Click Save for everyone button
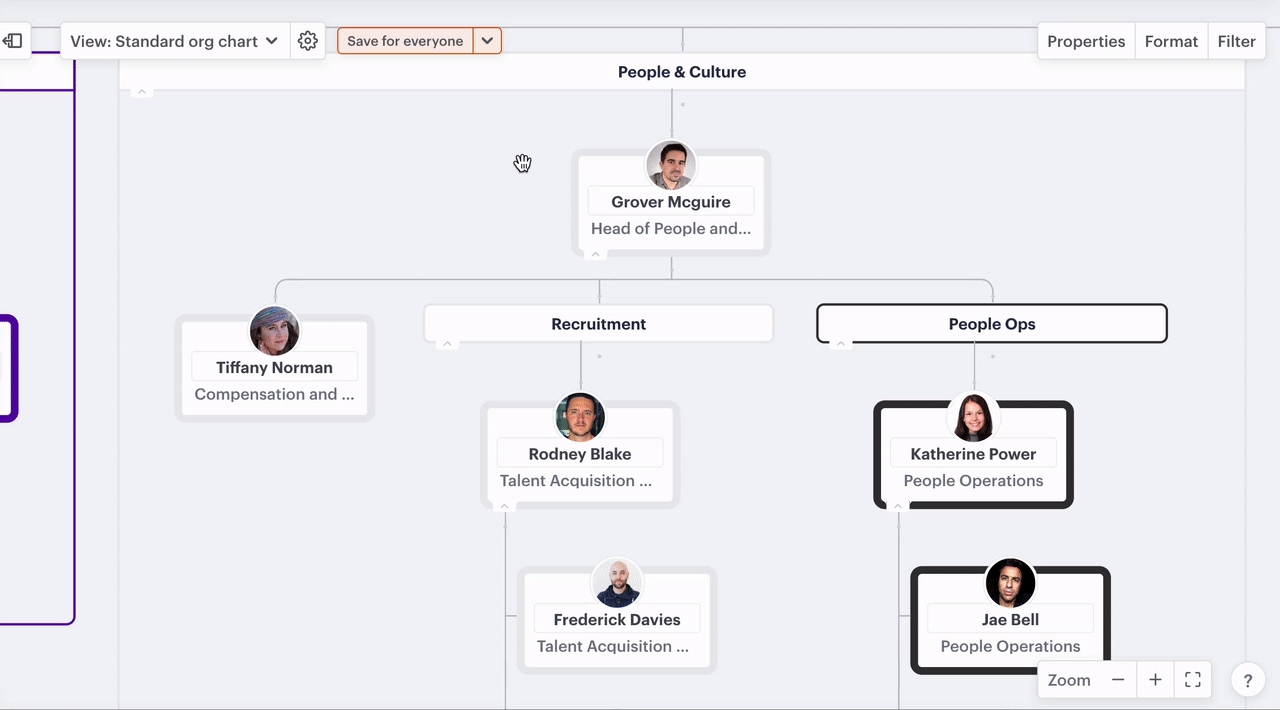This screenshot has width=1280, height=710. point(405,41)
